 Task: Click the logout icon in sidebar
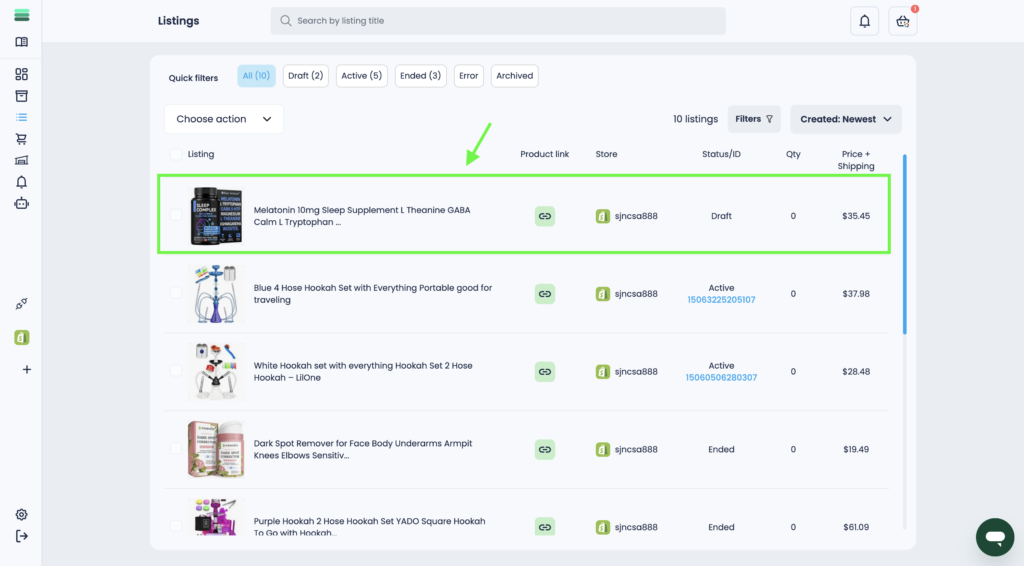[x=21, y=536]
